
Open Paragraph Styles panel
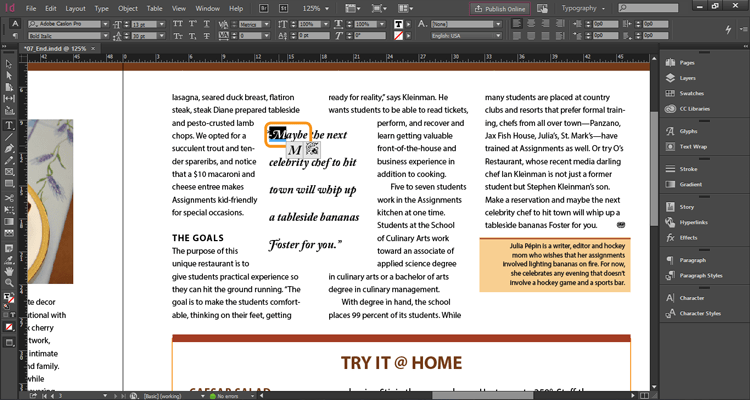[701, 276]
